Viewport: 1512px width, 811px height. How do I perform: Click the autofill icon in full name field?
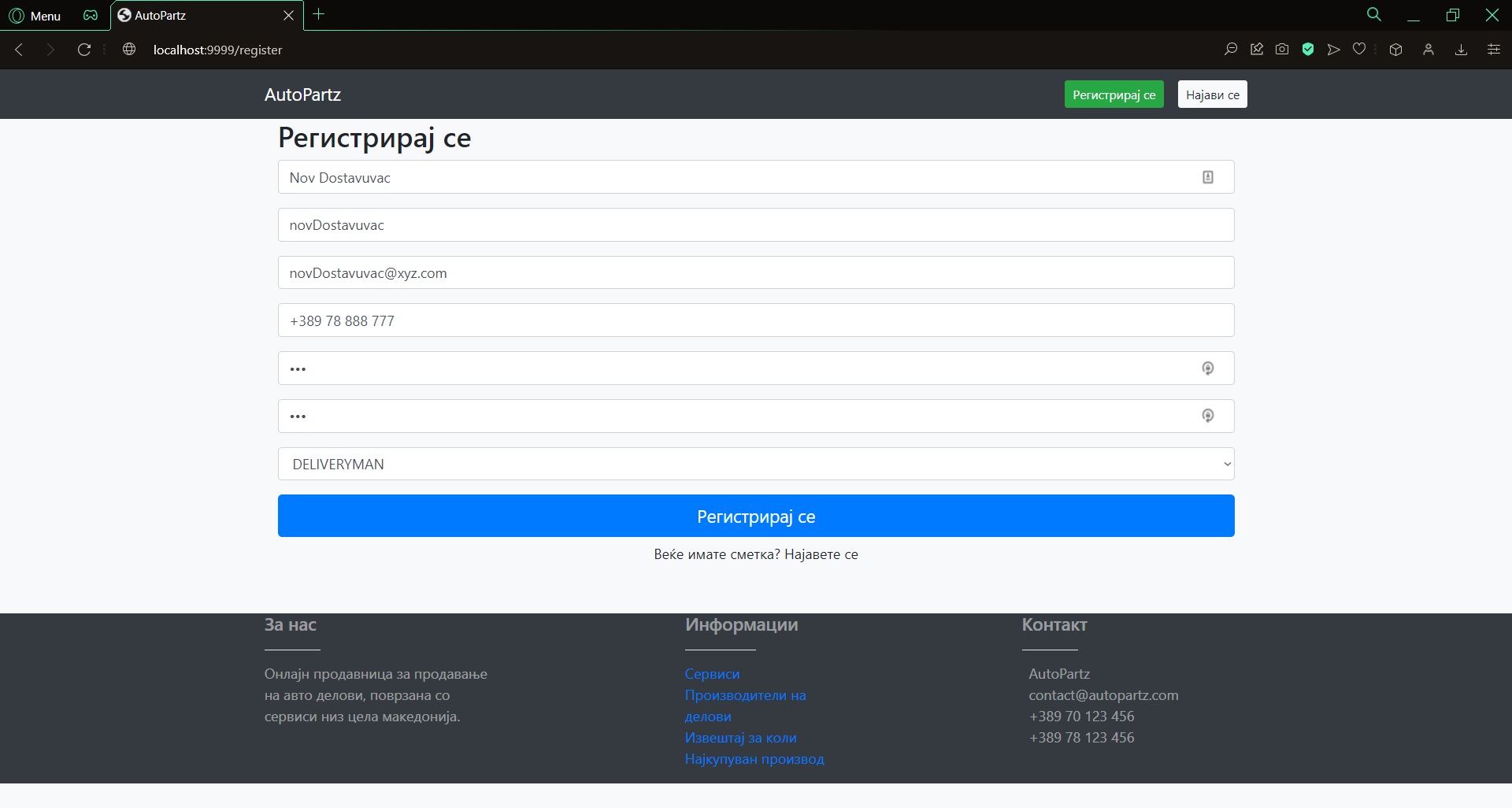(x=1207, y=178)
